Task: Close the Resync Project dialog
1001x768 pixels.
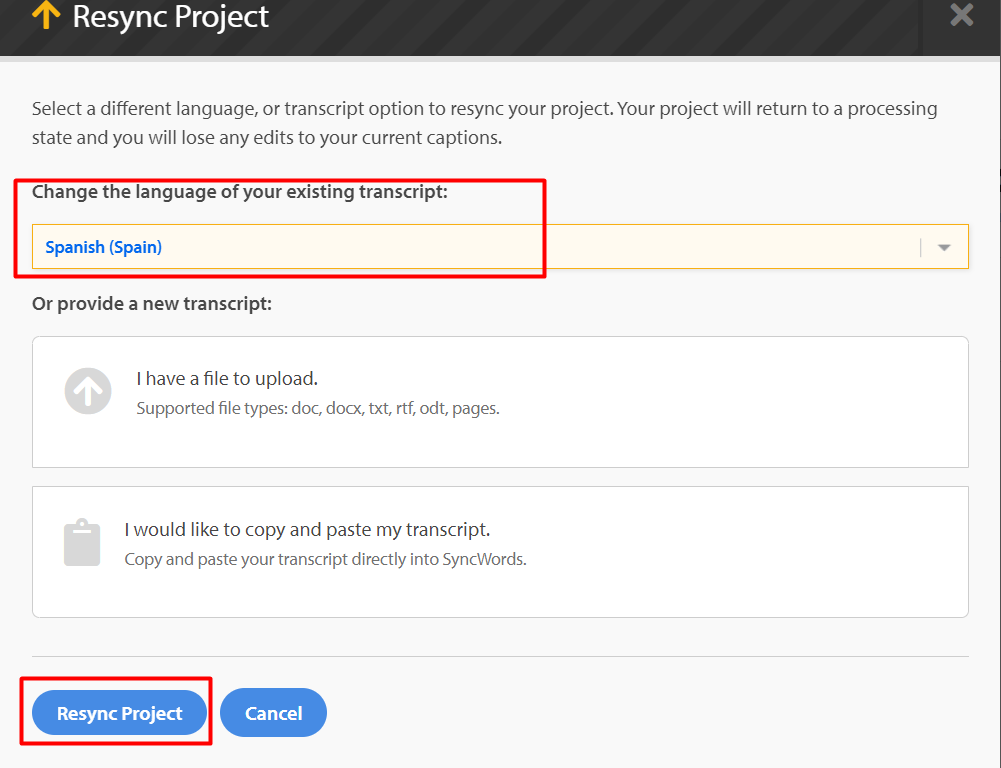Action: (961, 14)
